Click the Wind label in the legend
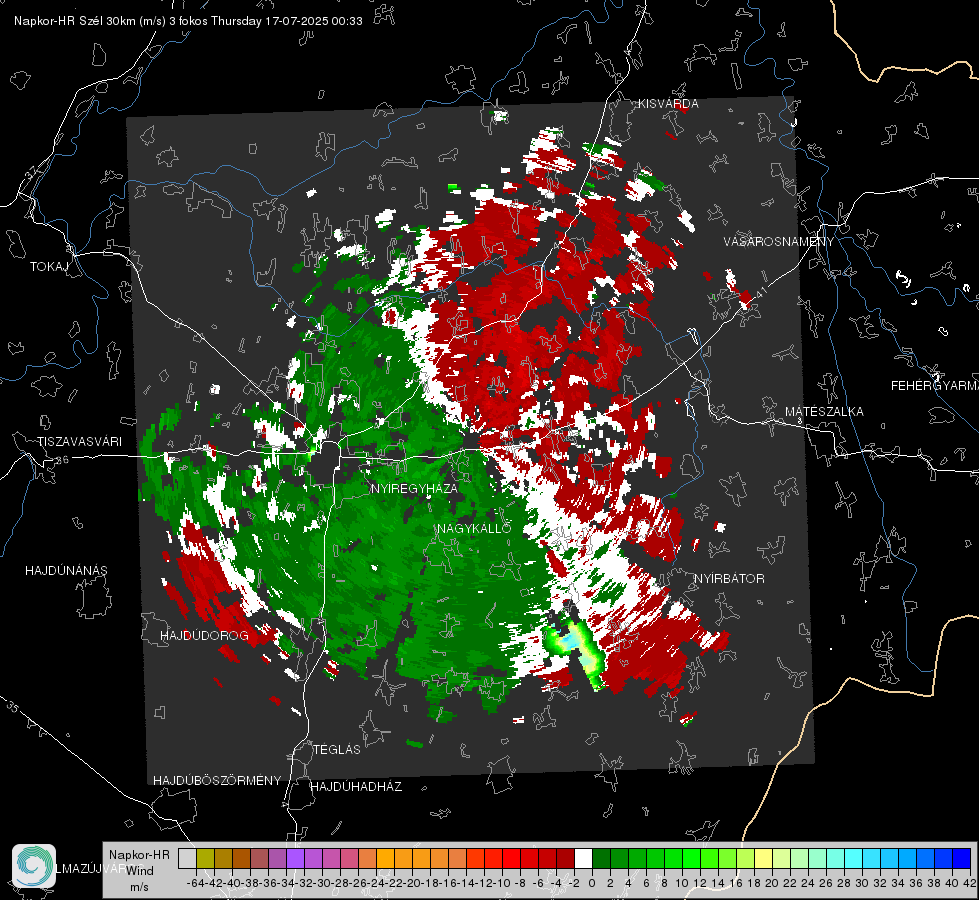This screenshot has height=900, width=979. (140, 871)
